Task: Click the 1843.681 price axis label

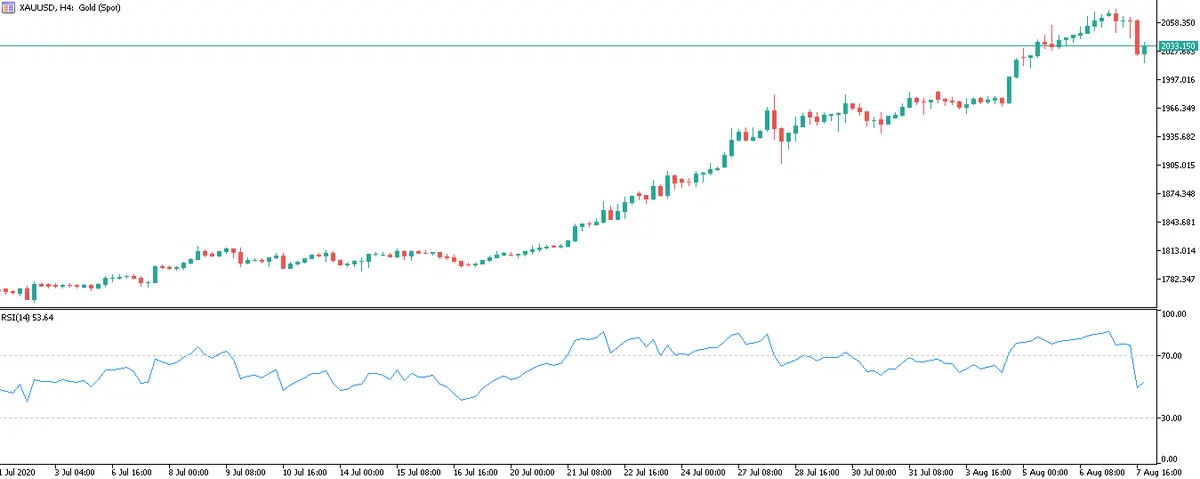Action: (x=1177, y=222)
